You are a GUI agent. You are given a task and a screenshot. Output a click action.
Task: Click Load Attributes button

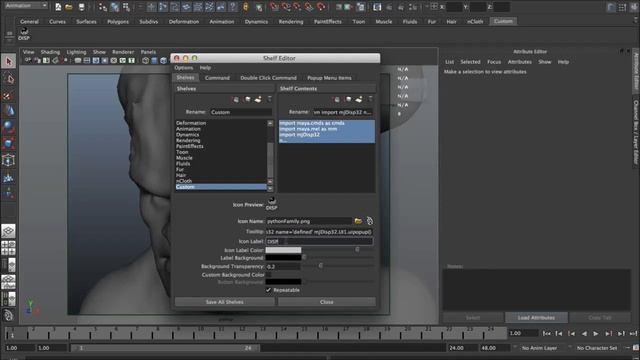click(536, 317)
